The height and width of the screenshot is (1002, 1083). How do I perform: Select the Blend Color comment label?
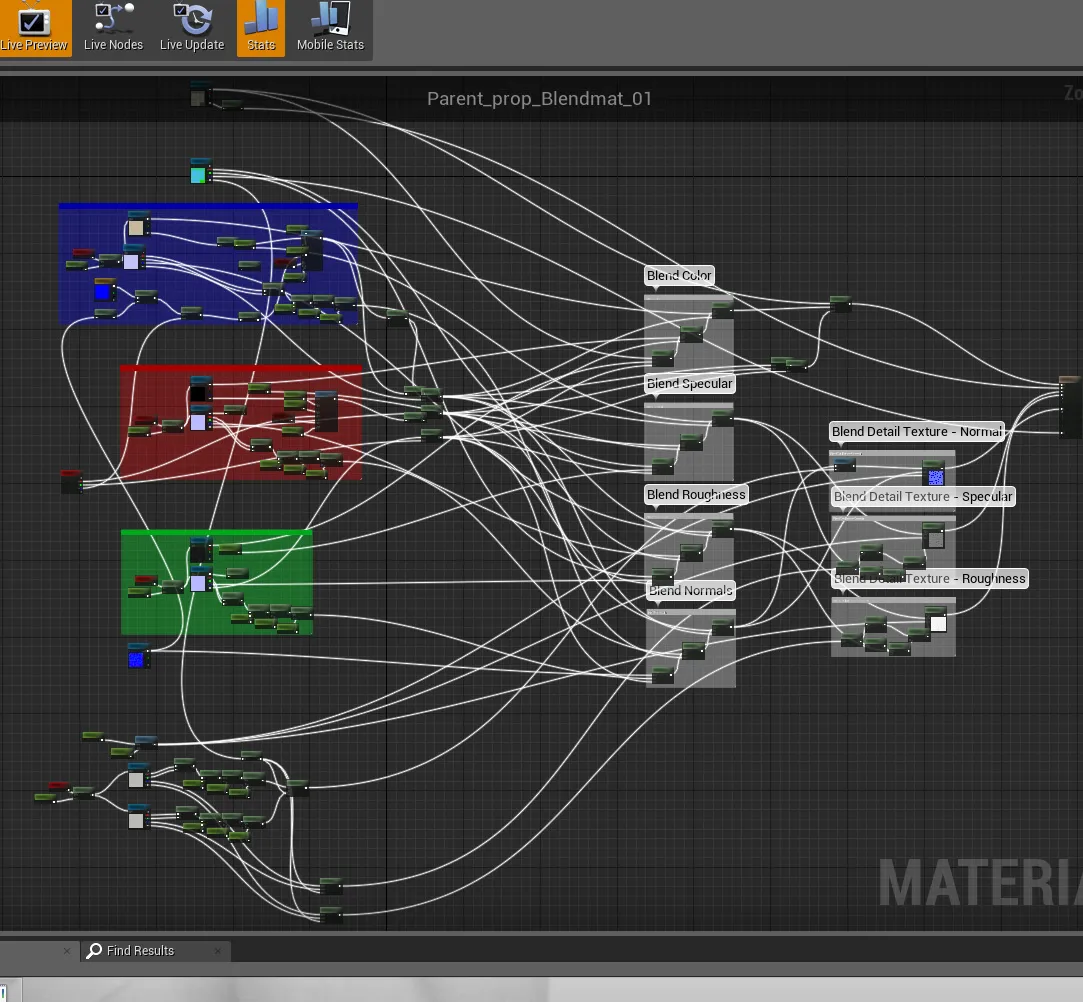tap(679, 276)
